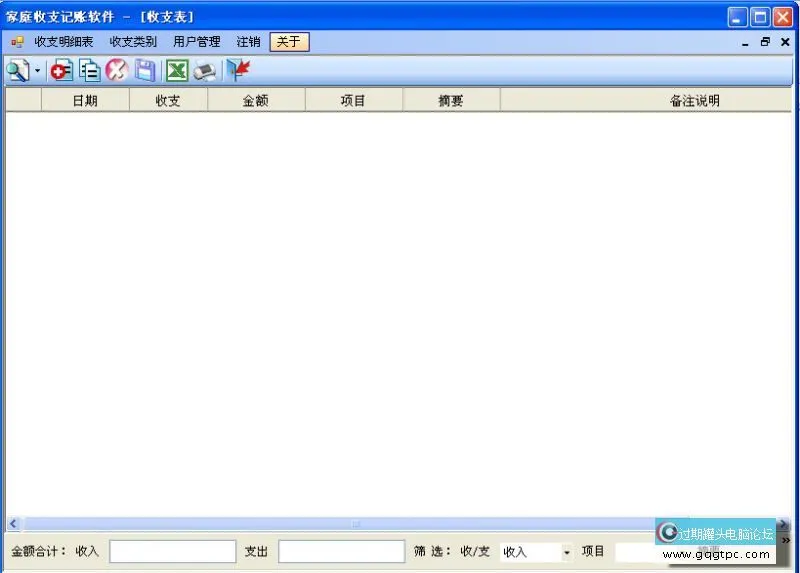Click the 收入 total input field
800x573 pixels.
172,552
